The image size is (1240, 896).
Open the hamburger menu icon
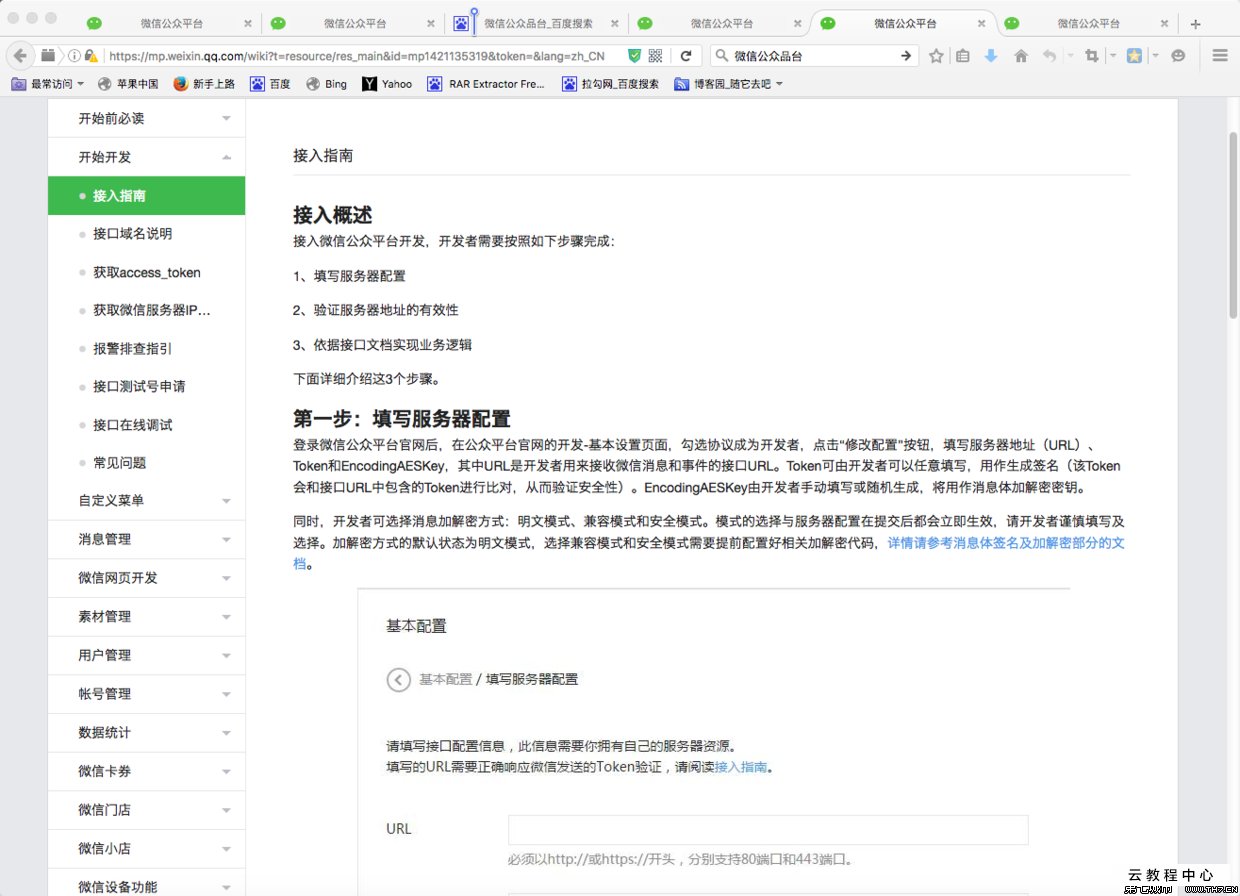pos(1220,57)
